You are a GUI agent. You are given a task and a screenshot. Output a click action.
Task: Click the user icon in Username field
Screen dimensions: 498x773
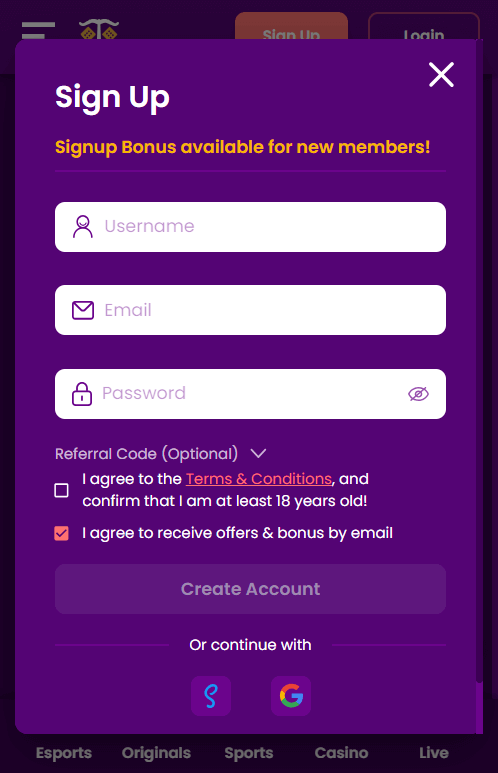[x=83, y=227]
